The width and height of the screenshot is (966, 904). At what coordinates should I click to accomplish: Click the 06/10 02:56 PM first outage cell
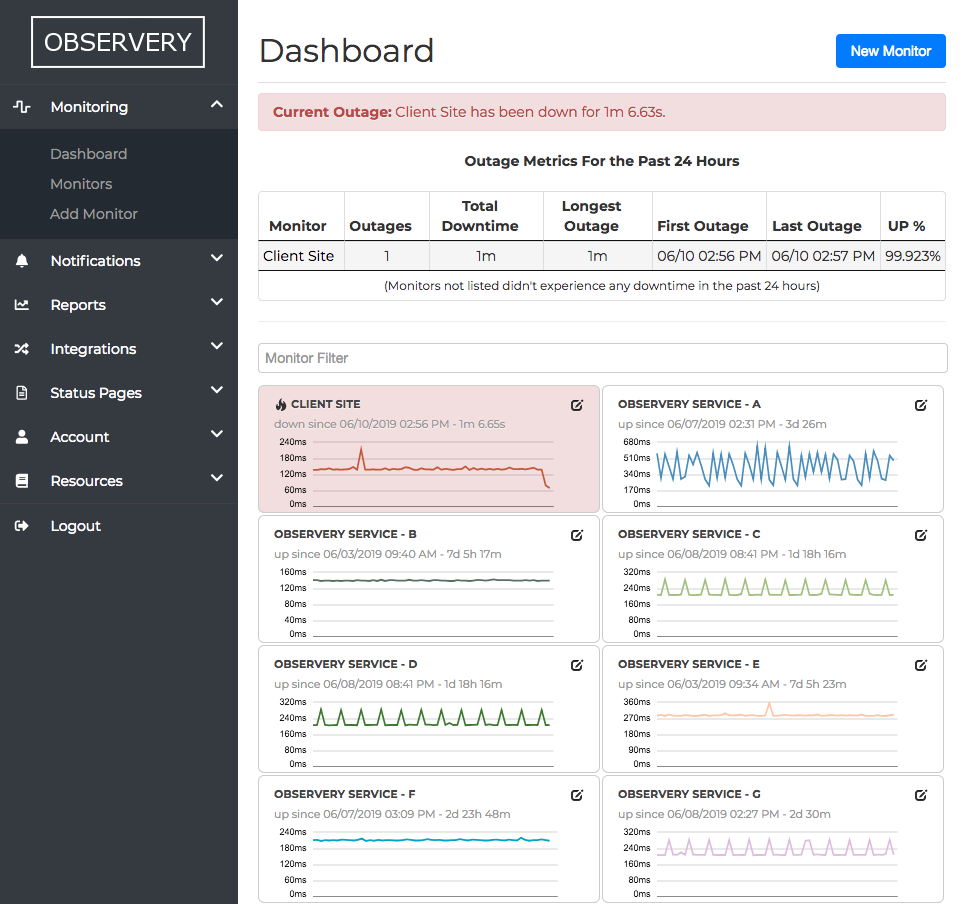click(709, 256)
